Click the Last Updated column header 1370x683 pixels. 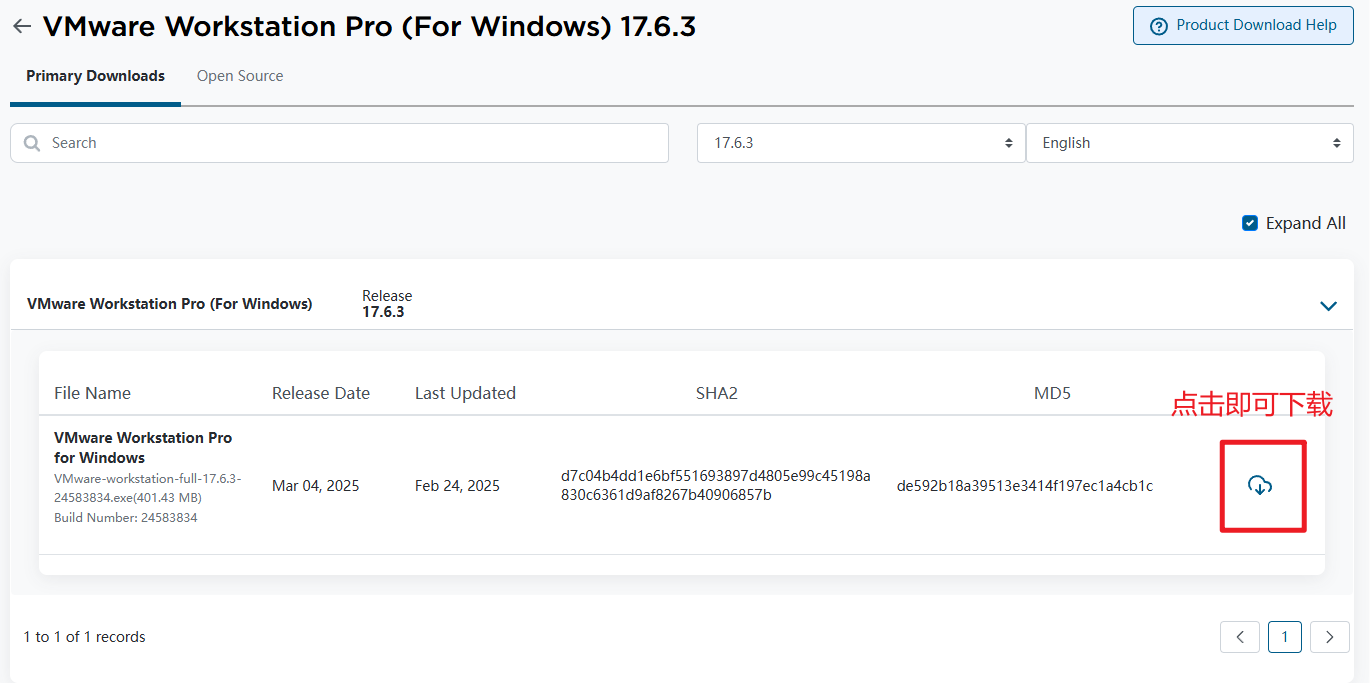(x=465, y=393)
